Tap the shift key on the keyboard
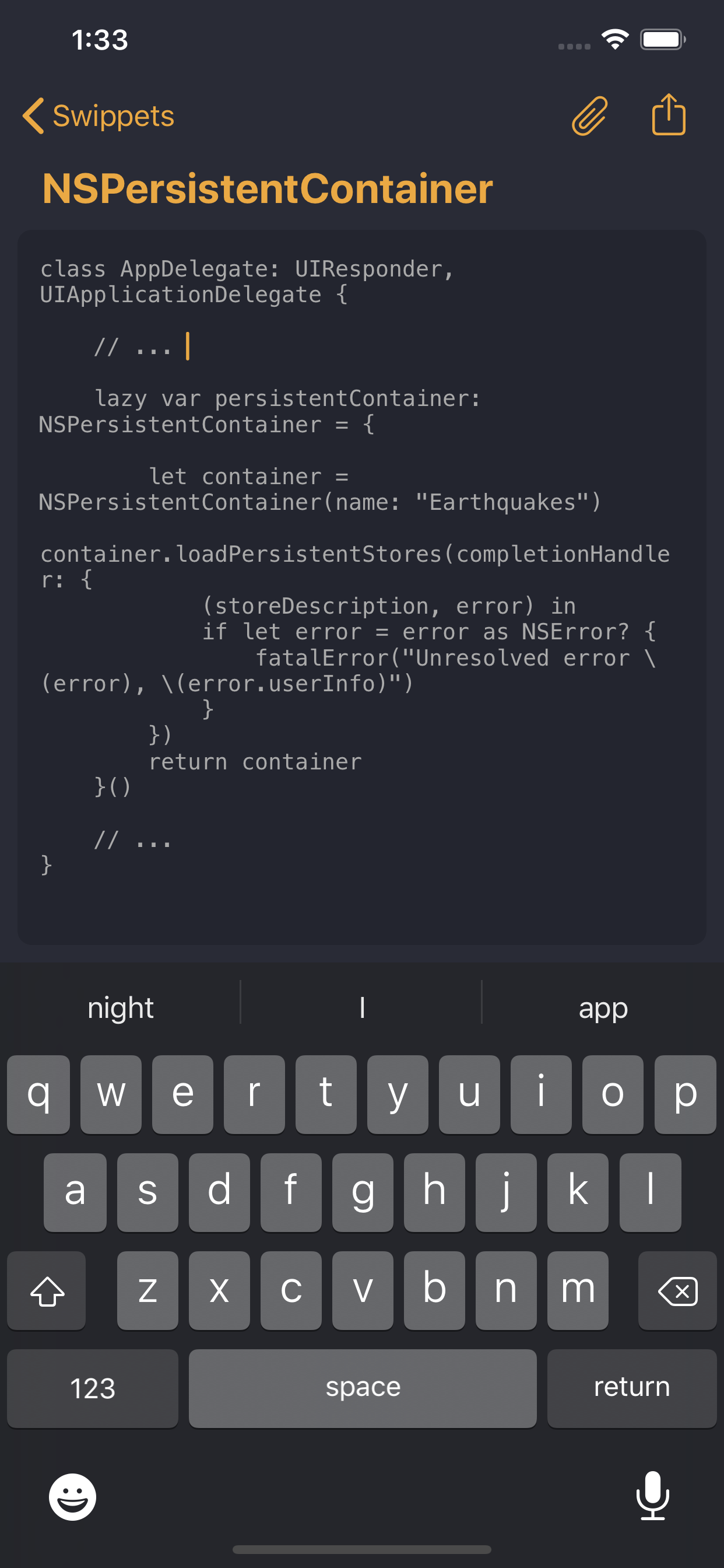Image resolution: width=724 pixels, height=1568 pixels. pos(46,1290)
